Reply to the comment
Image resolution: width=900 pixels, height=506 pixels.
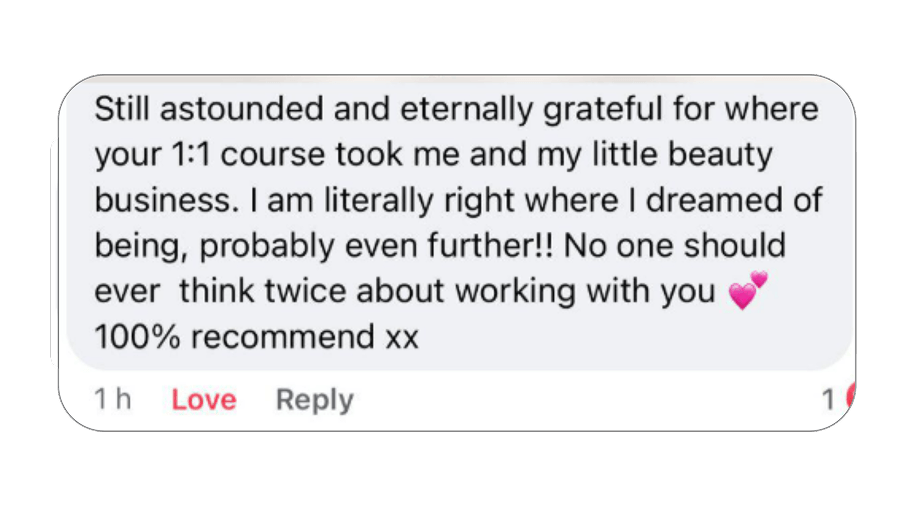(314, 400)
